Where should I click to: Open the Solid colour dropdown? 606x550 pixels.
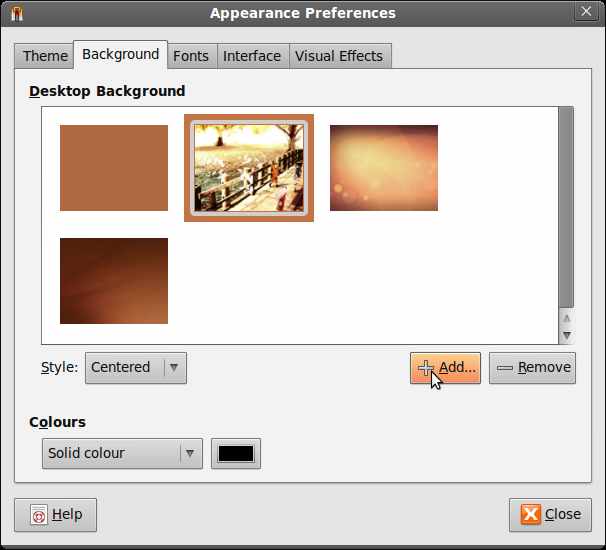[122, 453]
